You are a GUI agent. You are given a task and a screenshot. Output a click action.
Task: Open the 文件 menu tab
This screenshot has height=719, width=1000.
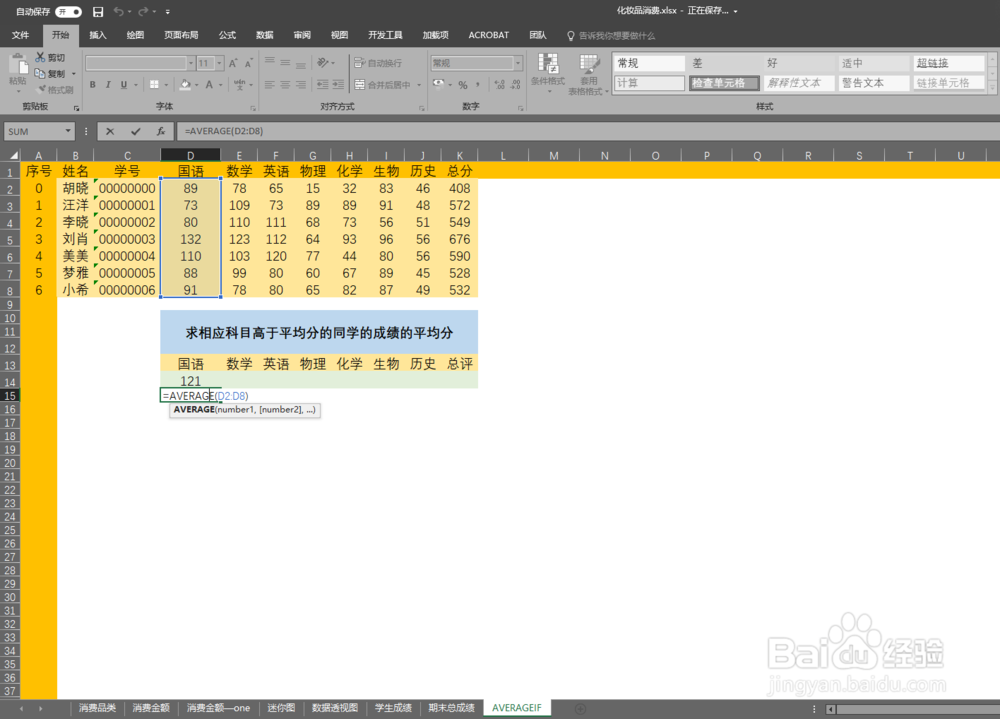[20, 35]
